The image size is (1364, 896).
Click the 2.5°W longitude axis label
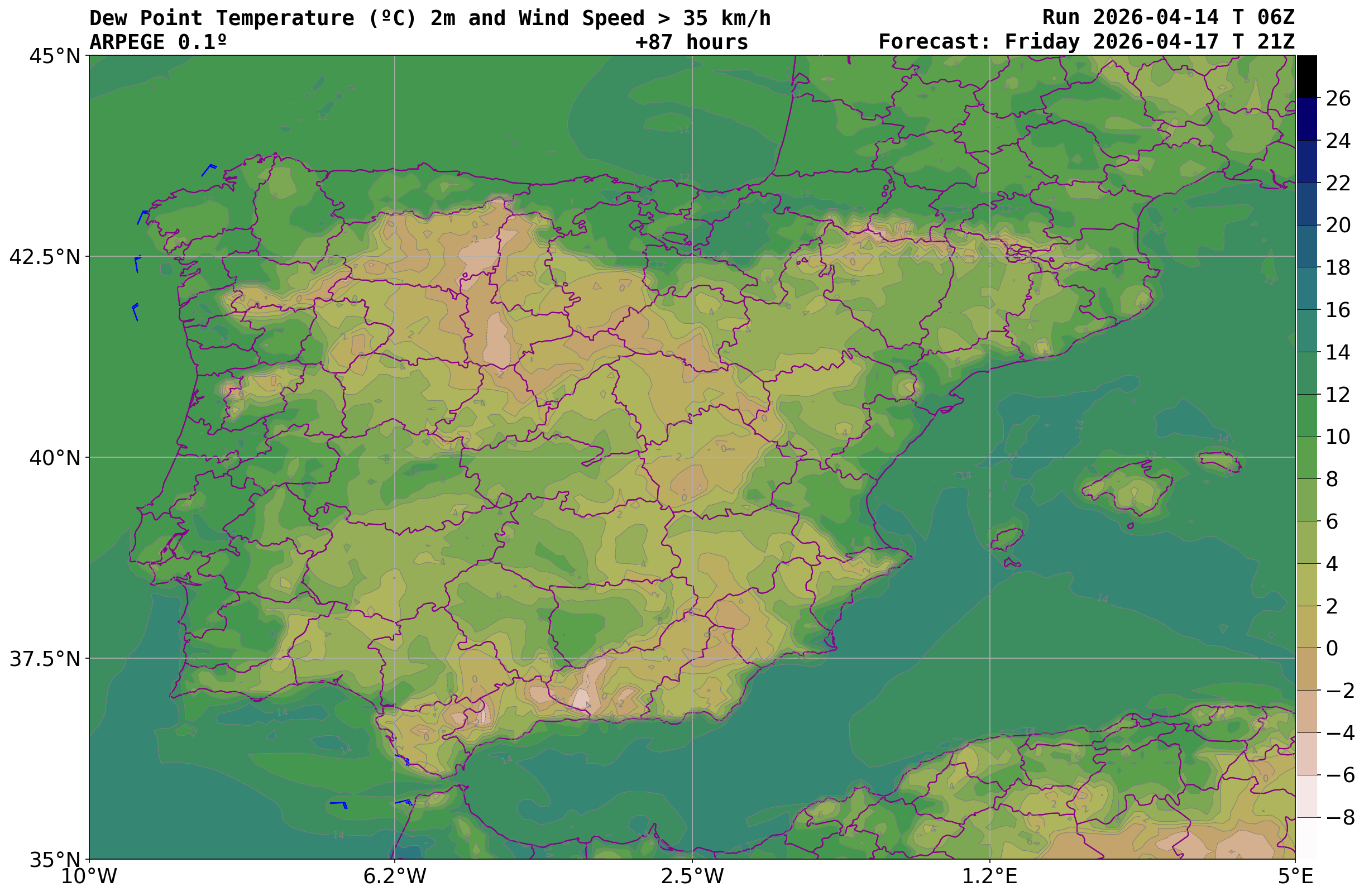[x=692, y=876]
